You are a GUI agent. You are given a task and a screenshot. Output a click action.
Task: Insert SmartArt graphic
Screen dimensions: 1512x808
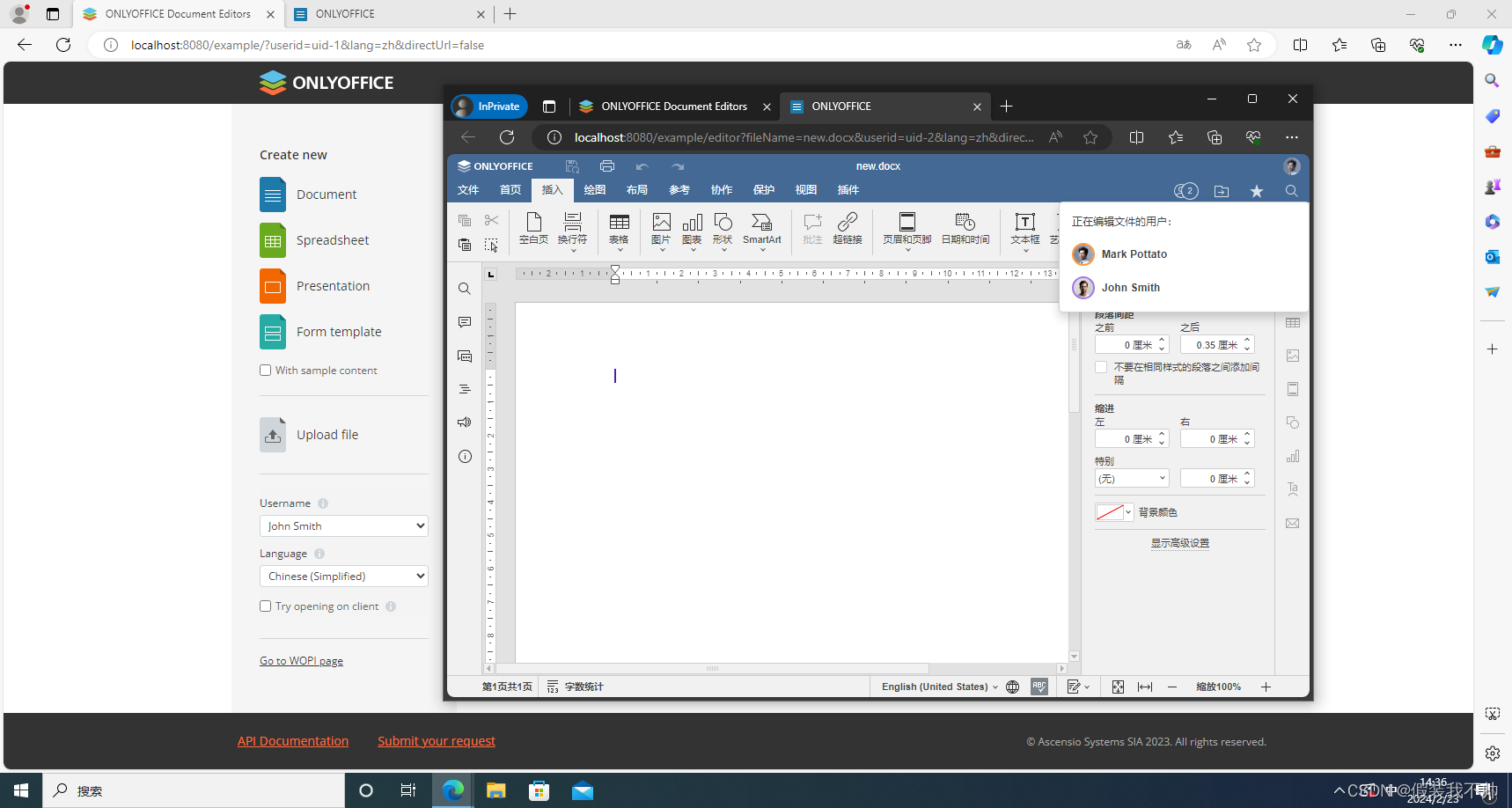(x=762, y=231)
